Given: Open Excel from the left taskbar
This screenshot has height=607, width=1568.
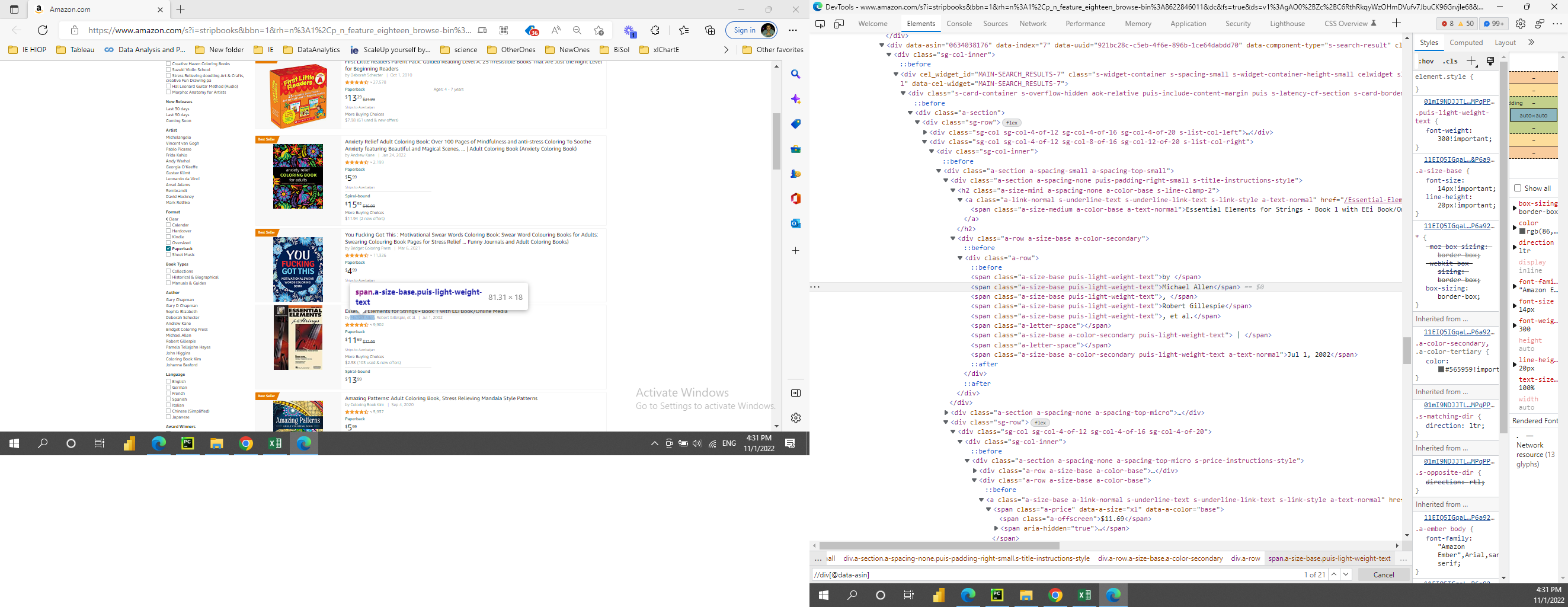Looking at the screenshot, I should [275, 443].
